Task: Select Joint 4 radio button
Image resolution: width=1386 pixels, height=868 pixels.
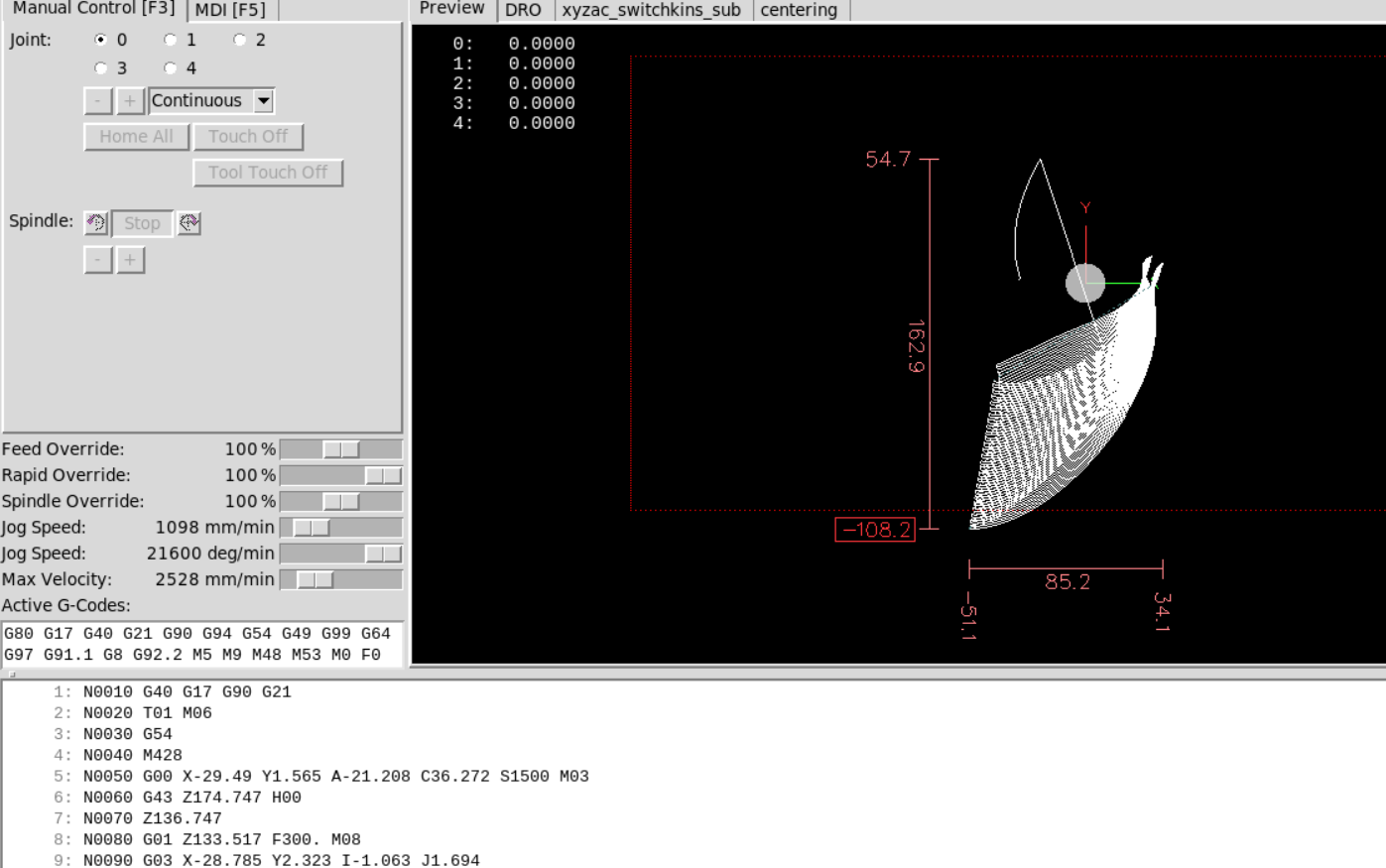Action: [170, 67]
